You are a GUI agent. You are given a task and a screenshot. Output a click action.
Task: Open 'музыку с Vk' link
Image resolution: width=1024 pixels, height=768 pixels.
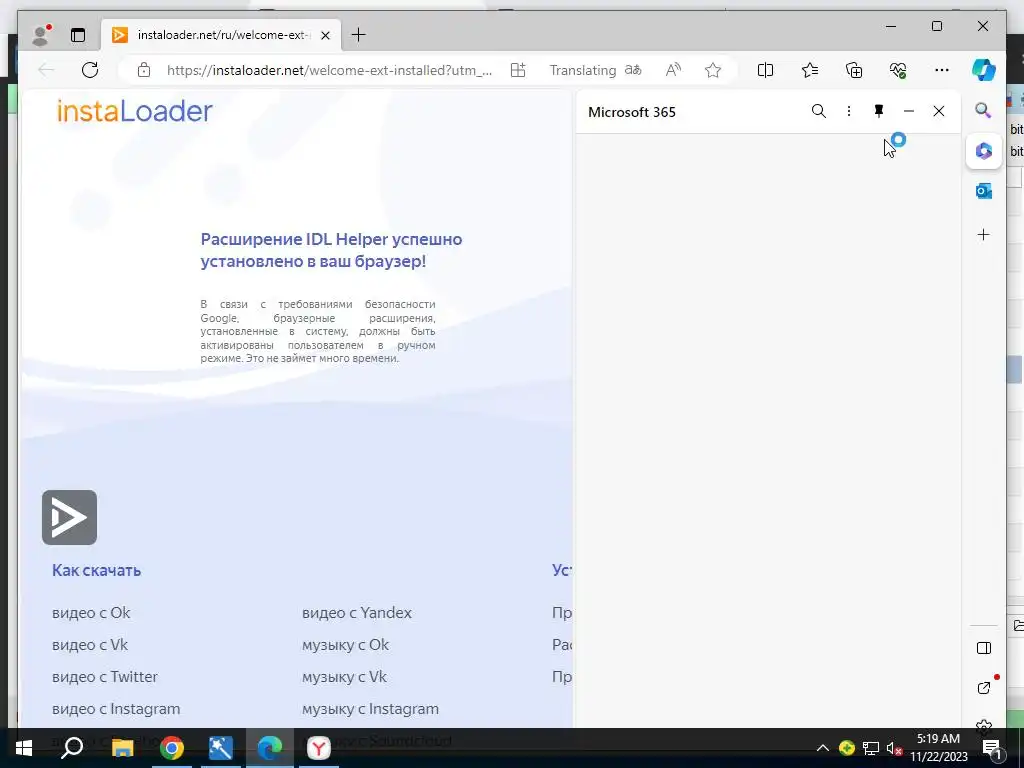pos(344,677)
